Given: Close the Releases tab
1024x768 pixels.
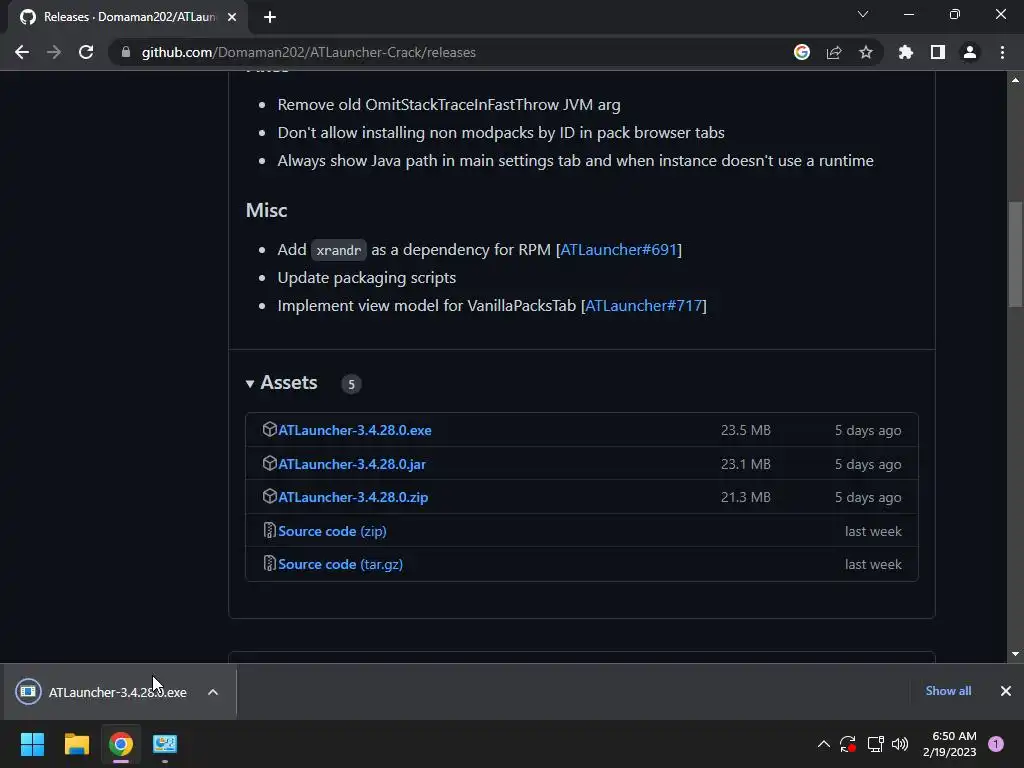Looking at the screenshot, I should point(232,17).
